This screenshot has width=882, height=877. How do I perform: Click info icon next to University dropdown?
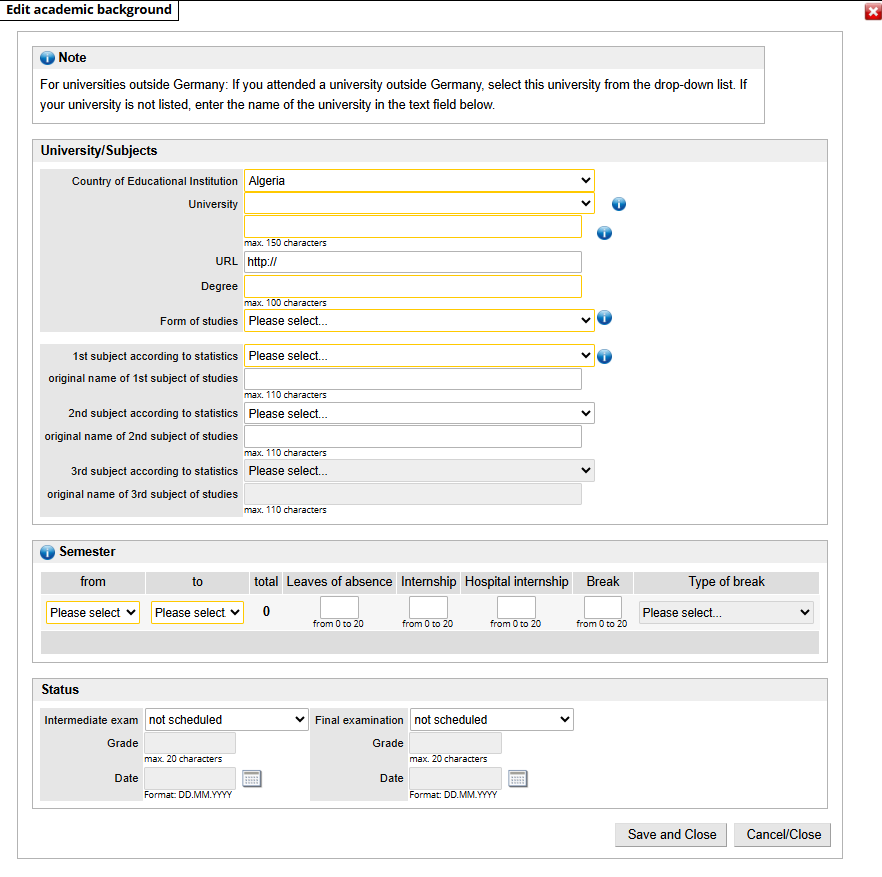click(618, 204)
